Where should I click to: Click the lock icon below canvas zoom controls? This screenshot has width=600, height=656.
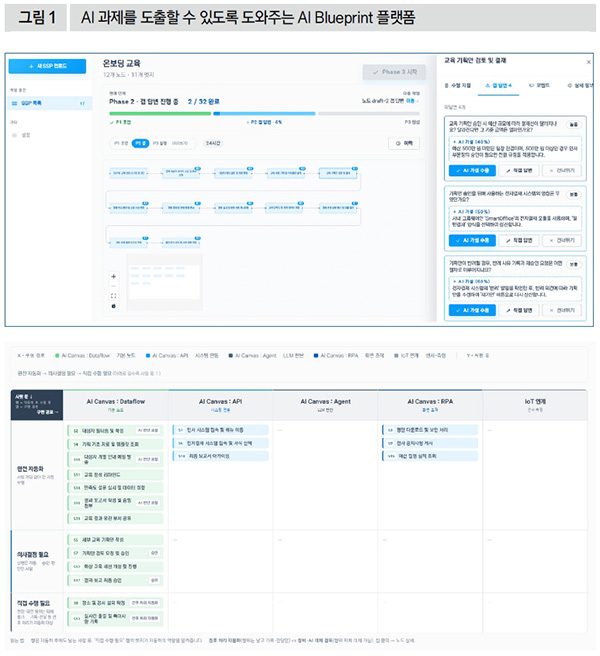point(113,306)
